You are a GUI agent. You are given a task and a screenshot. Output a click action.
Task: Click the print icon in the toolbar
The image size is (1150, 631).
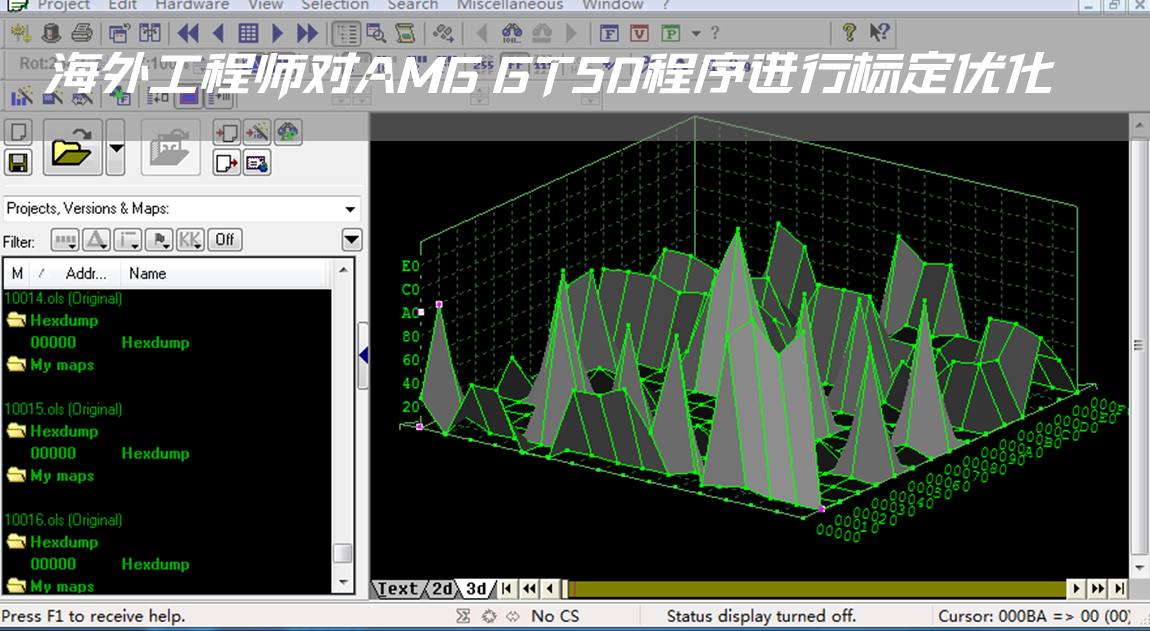(82, 33)
